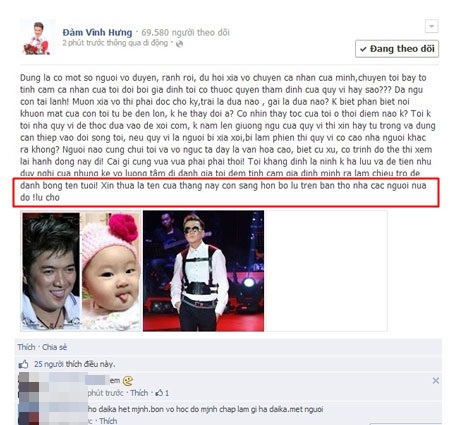Viewport: 450px width, 425px height.
Task: Remove first comment with X icon
Action: [x=435, y=380]
